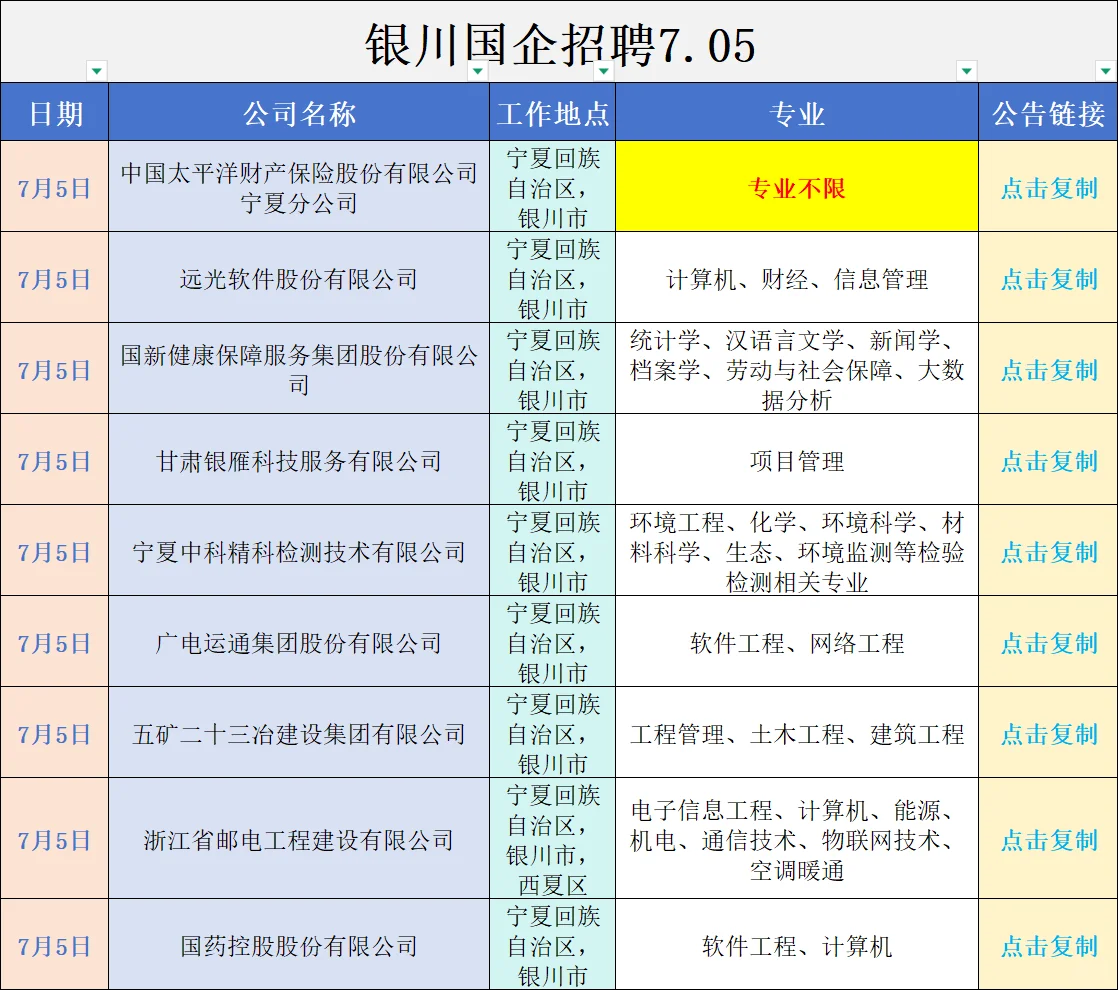This screenshot has width=1118, height=990.
Task: Select the location cell containing 西夏区
Action: (553, 839)
